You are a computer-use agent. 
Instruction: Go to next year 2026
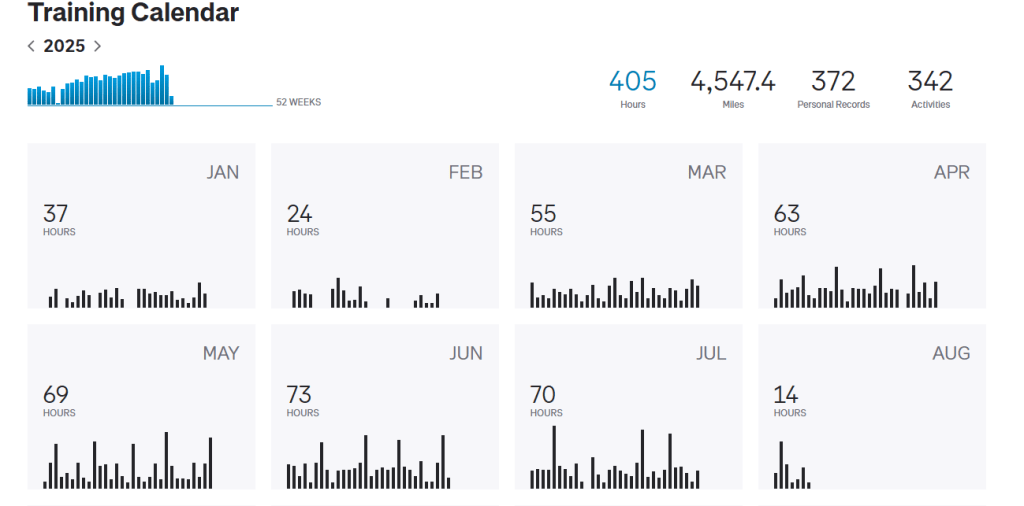97,46
